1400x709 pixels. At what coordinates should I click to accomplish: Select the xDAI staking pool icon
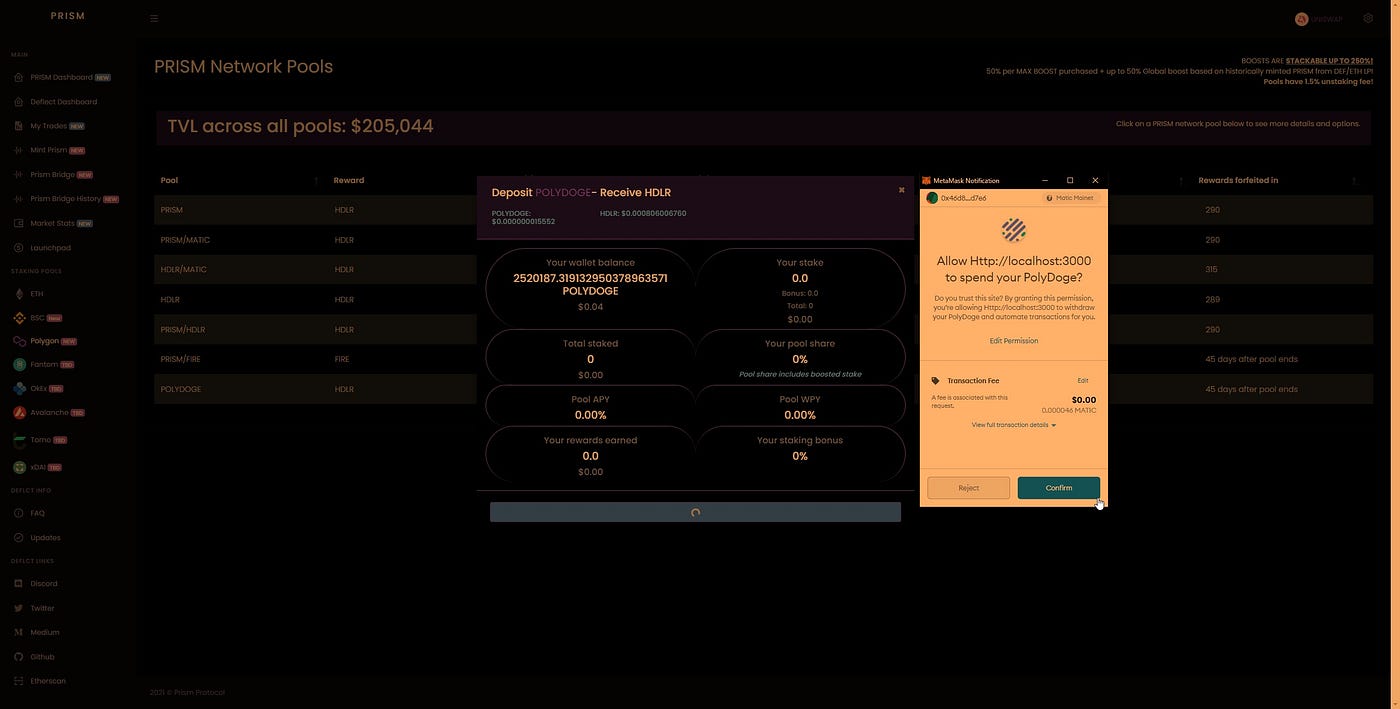[19, 467]
